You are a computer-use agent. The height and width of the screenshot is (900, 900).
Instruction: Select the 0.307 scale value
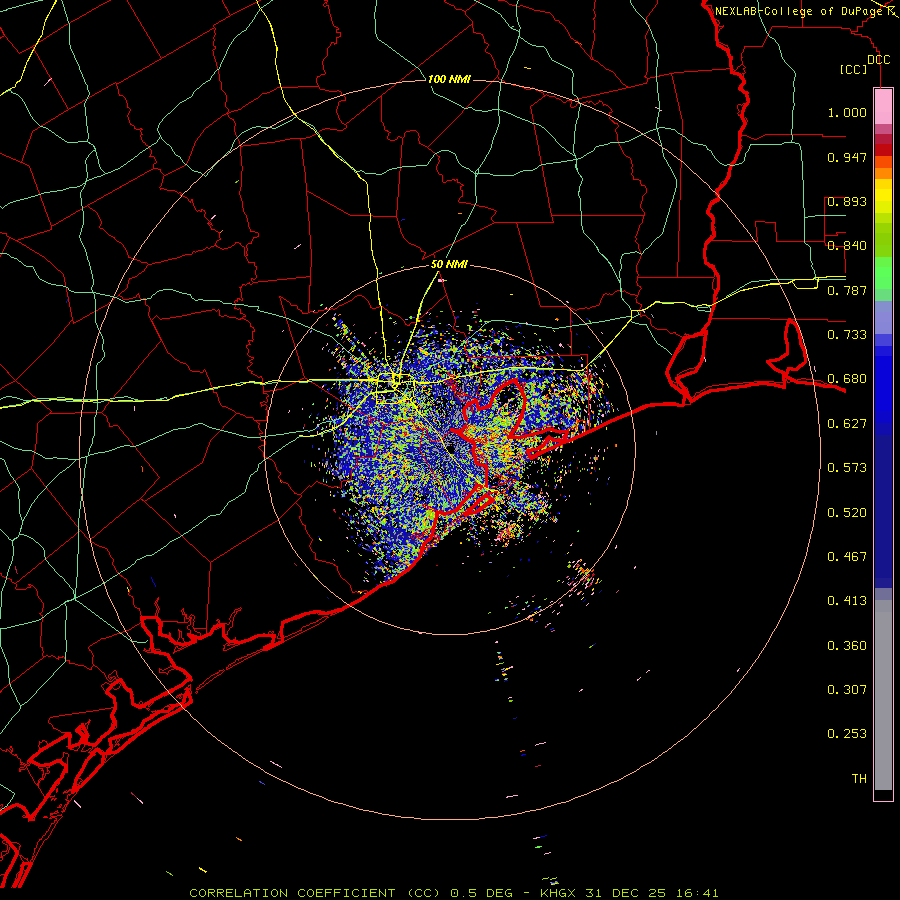(x=847, y=690)
